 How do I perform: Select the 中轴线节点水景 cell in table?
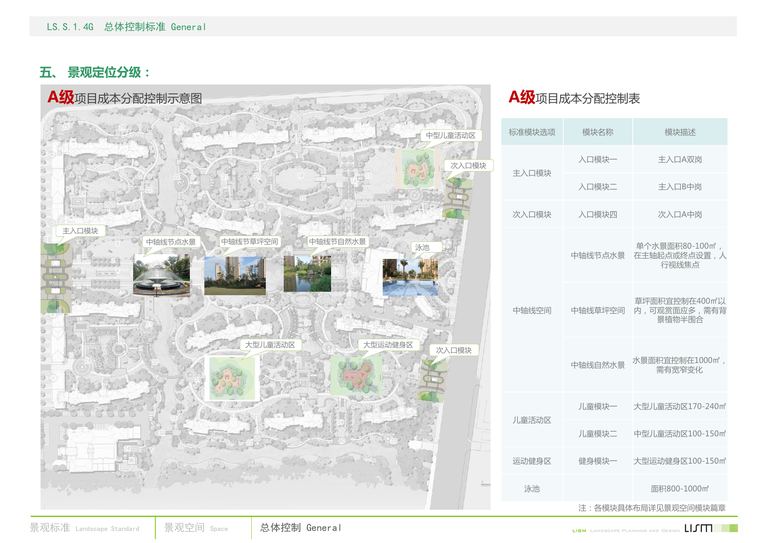coord(598,255)
